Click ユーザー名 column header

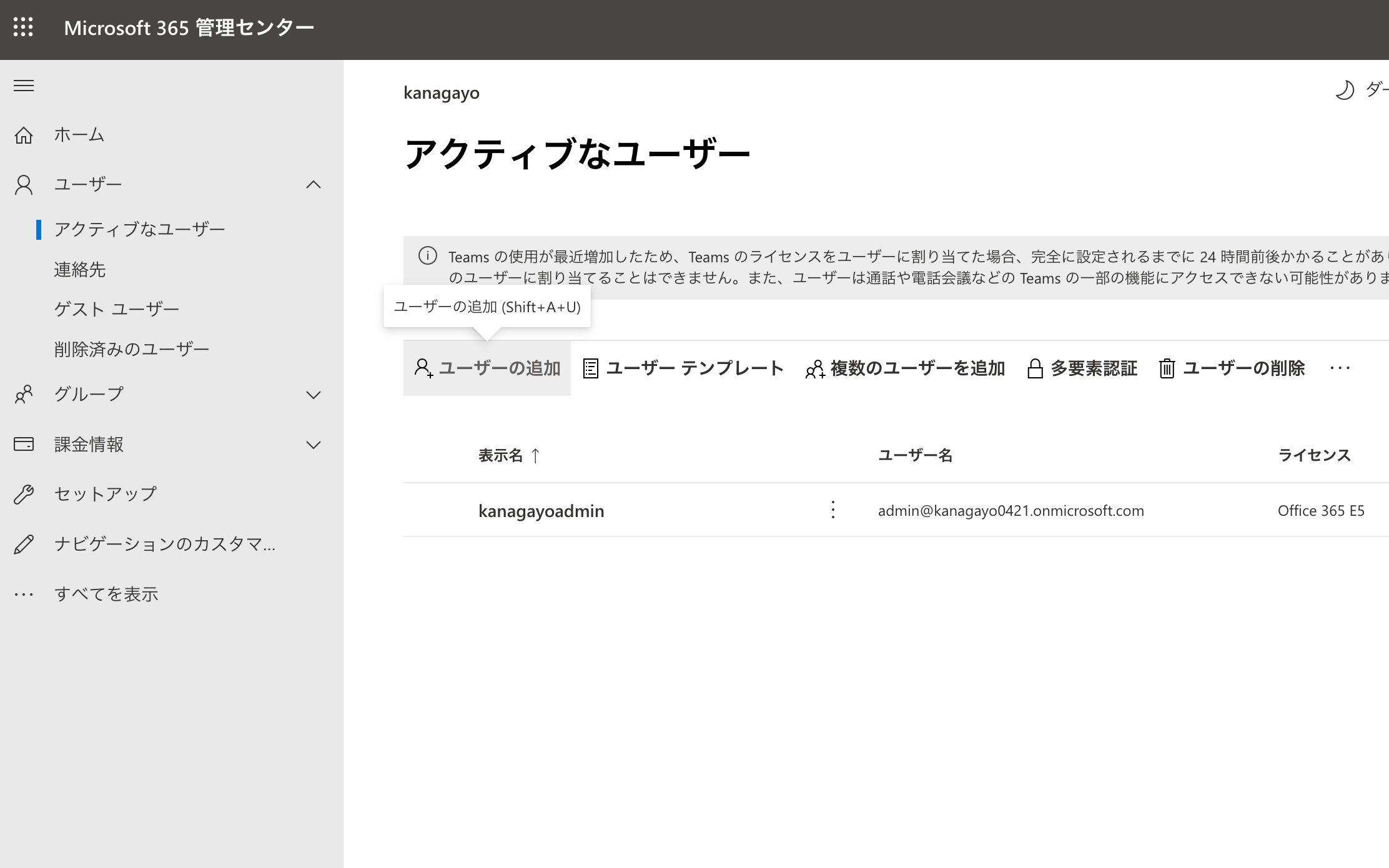pos(916,455)
